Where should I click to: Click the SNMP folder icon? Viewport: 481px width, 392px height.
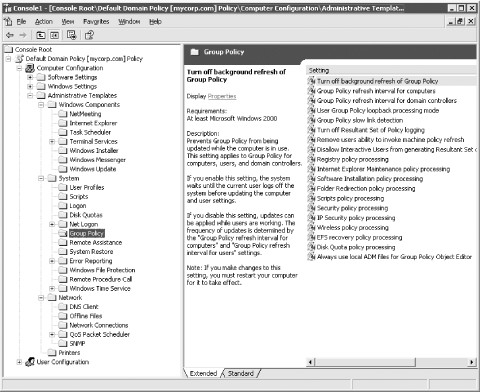(63, 343)
